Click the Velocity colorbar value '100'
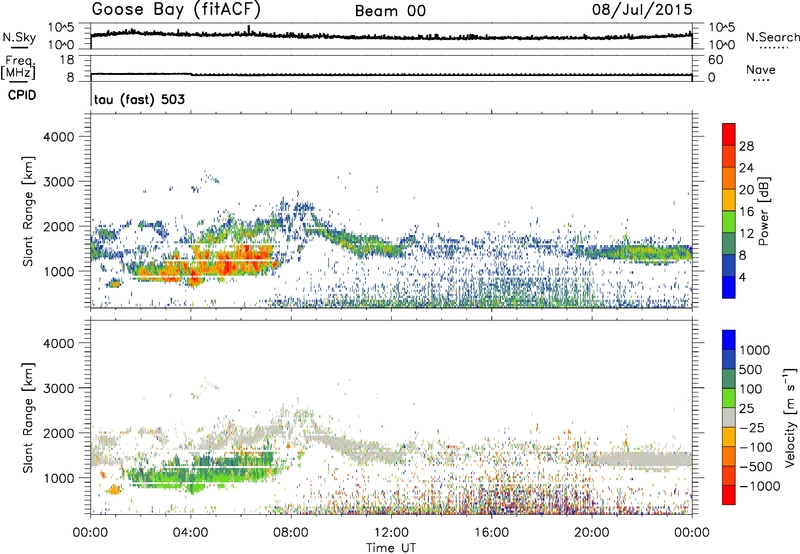The image size is (800, 554). (751, 389)
